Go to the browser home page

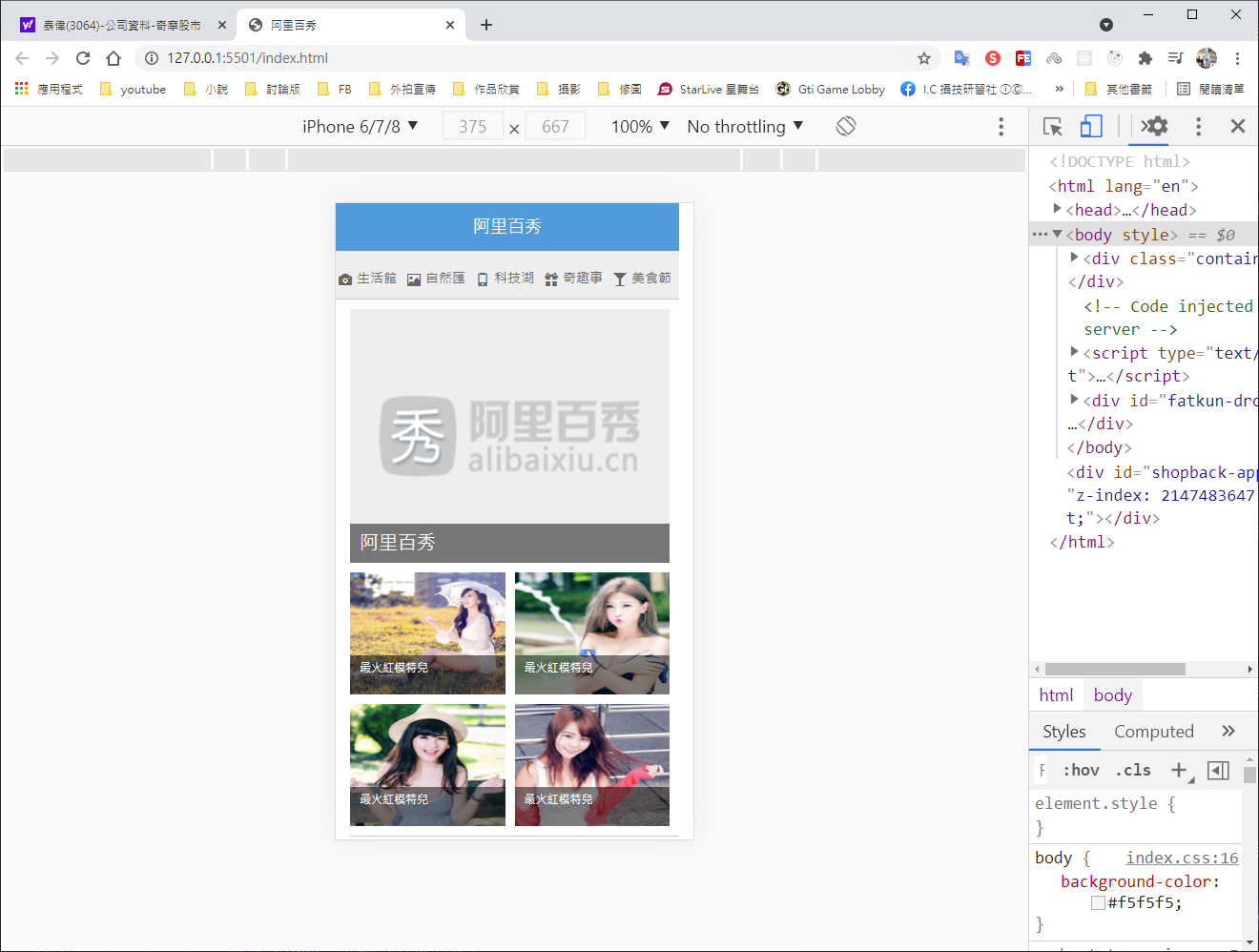(x=114, y=58)
